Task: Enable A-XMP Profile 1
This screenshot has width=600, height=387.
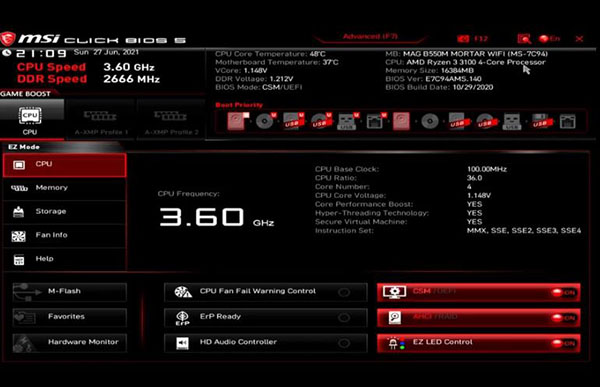Action: [101, 119]
